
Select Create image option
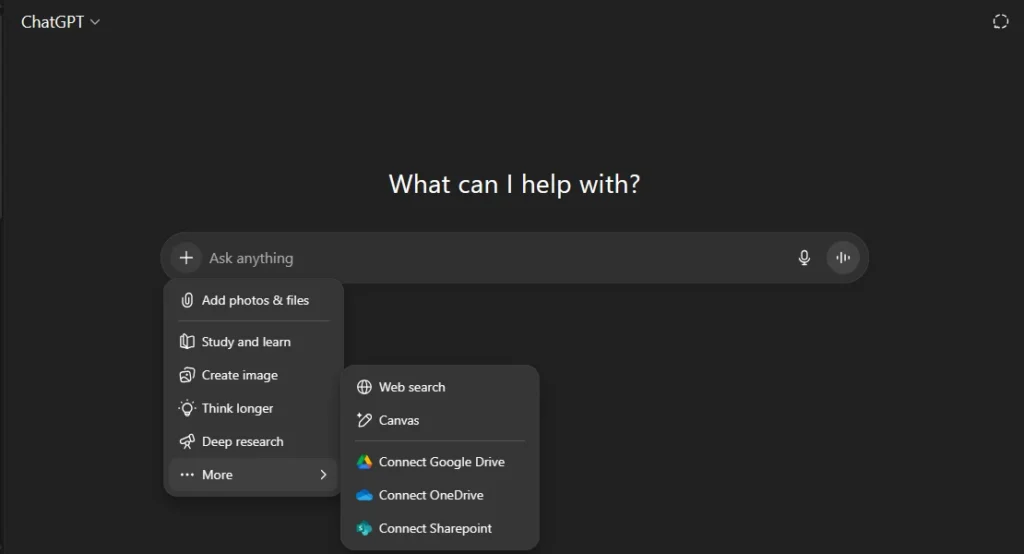point(253,375)
